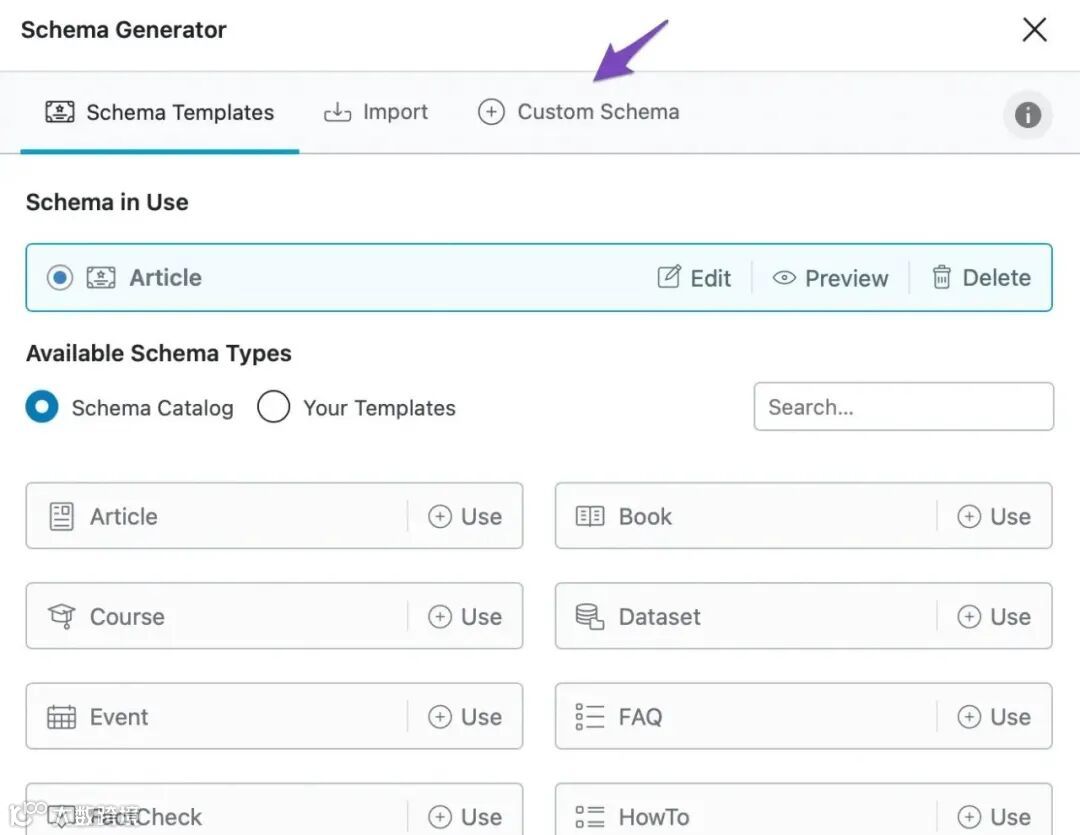Use the Article schema type
This screenshot has height=835, width=1080.
click(466, 516)
